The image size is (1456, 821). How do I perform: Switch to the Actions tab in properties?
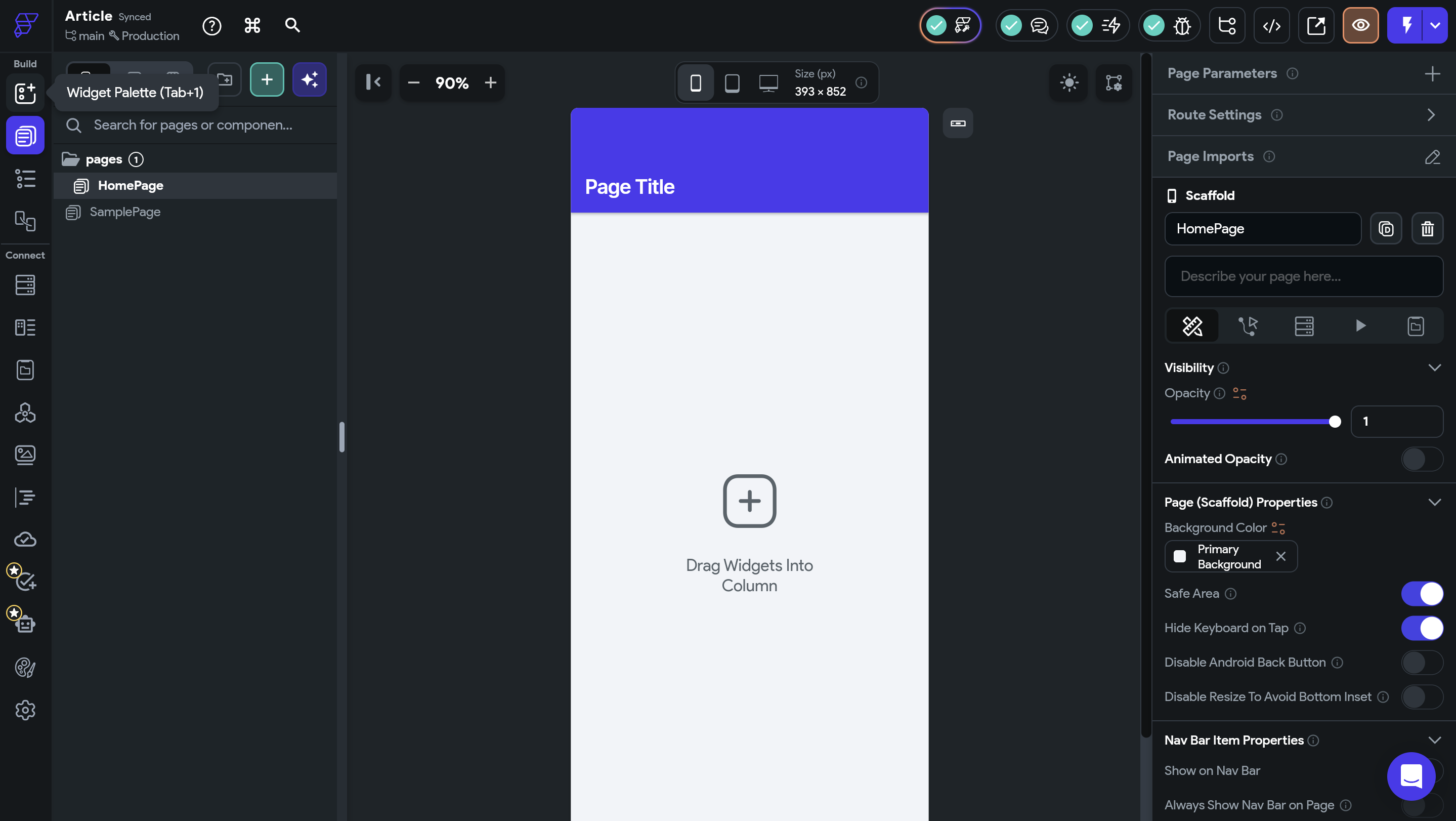click(1248, 325)
